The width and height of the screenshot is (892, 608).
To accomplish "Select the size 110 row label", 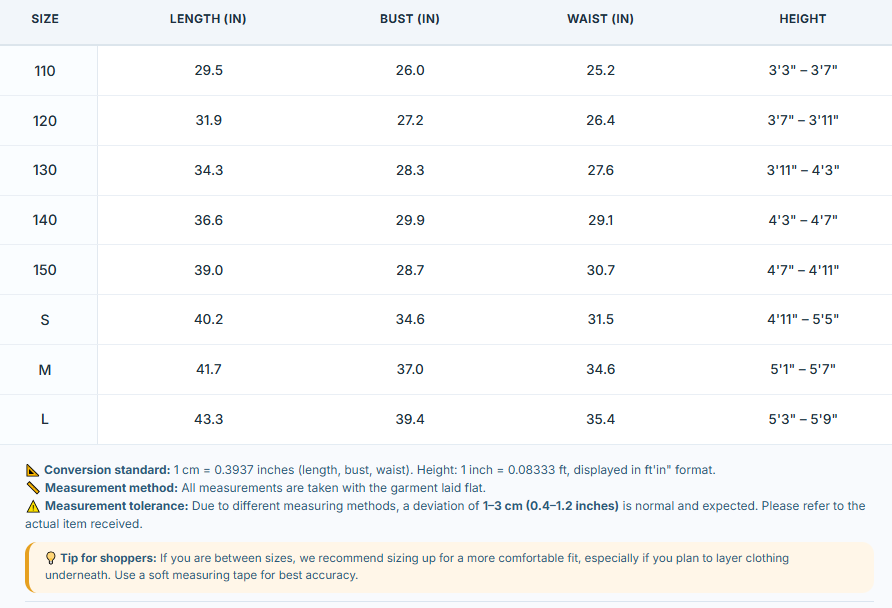I will [x=45, y=71].
